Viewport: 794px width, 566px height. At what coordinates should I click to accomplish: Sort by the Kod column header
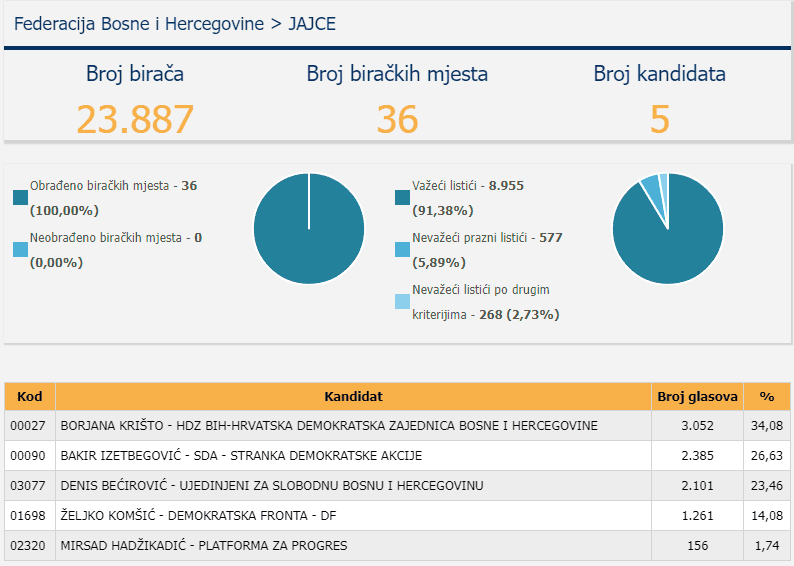point(30,397)
